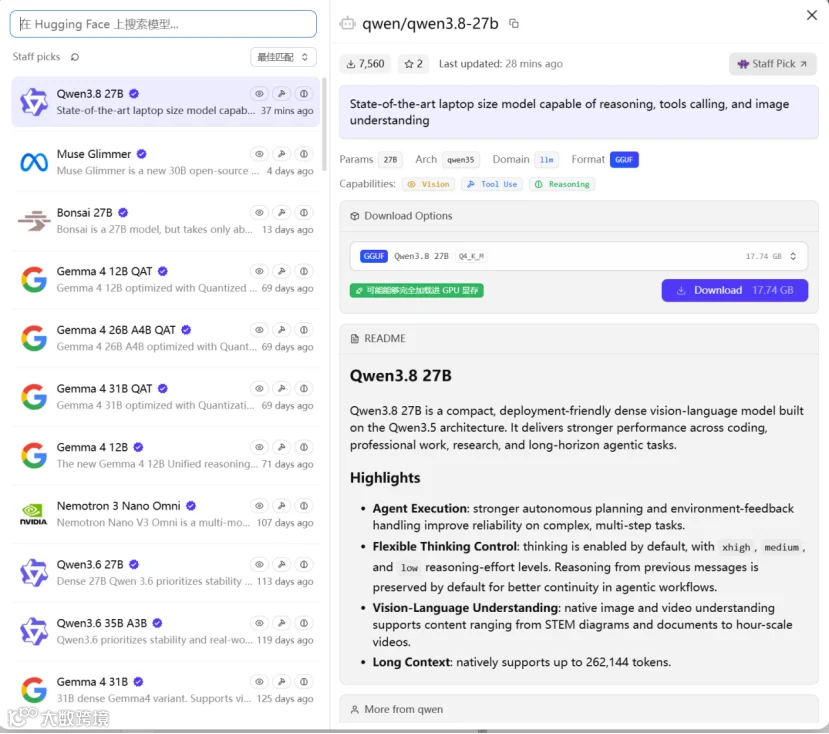Click the Muse Glimmer vision eye icon
This screenshot has width=829, height=734.
point(259,154)
